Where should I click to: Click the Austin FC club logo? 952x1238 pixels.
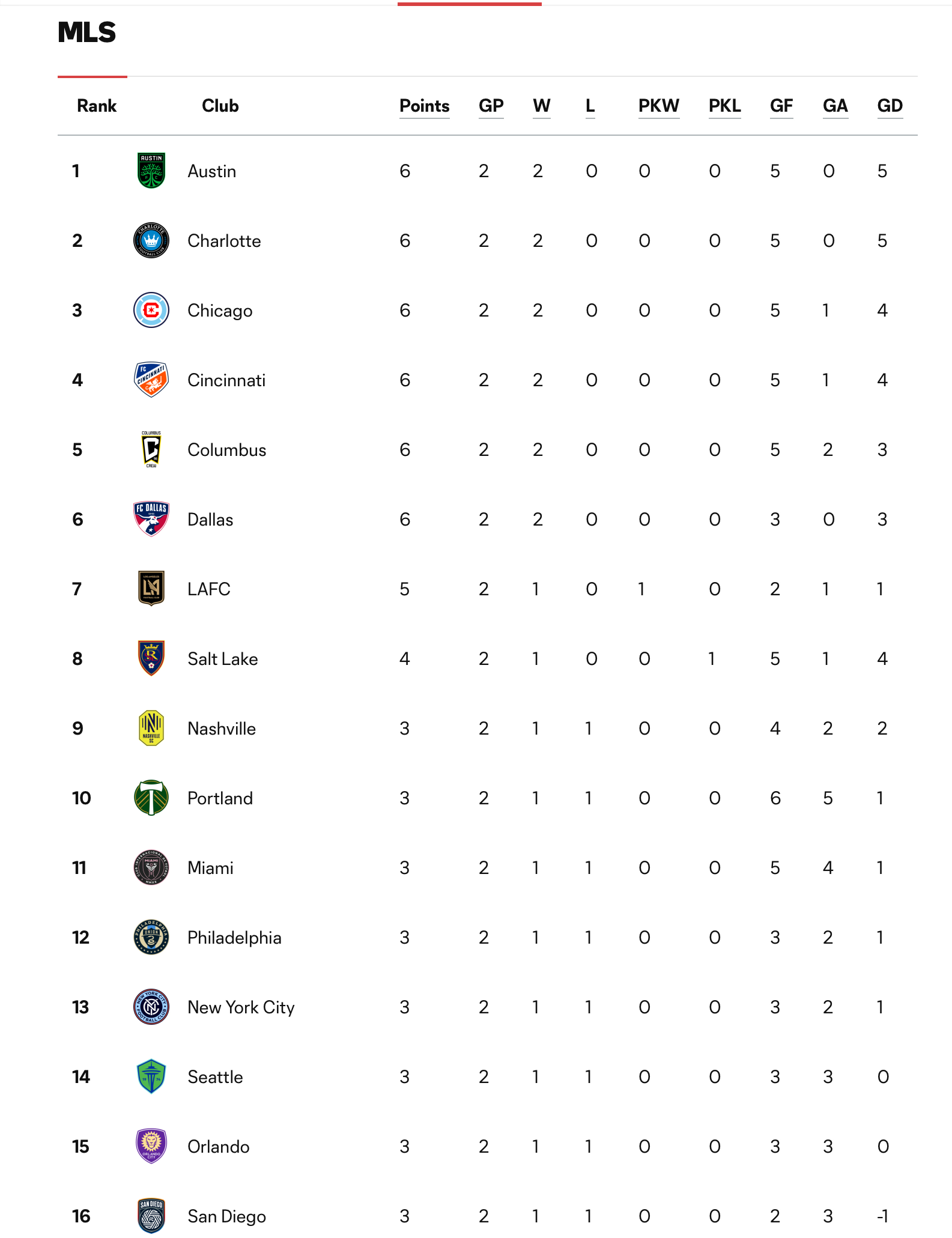click(x=151, y=171)
